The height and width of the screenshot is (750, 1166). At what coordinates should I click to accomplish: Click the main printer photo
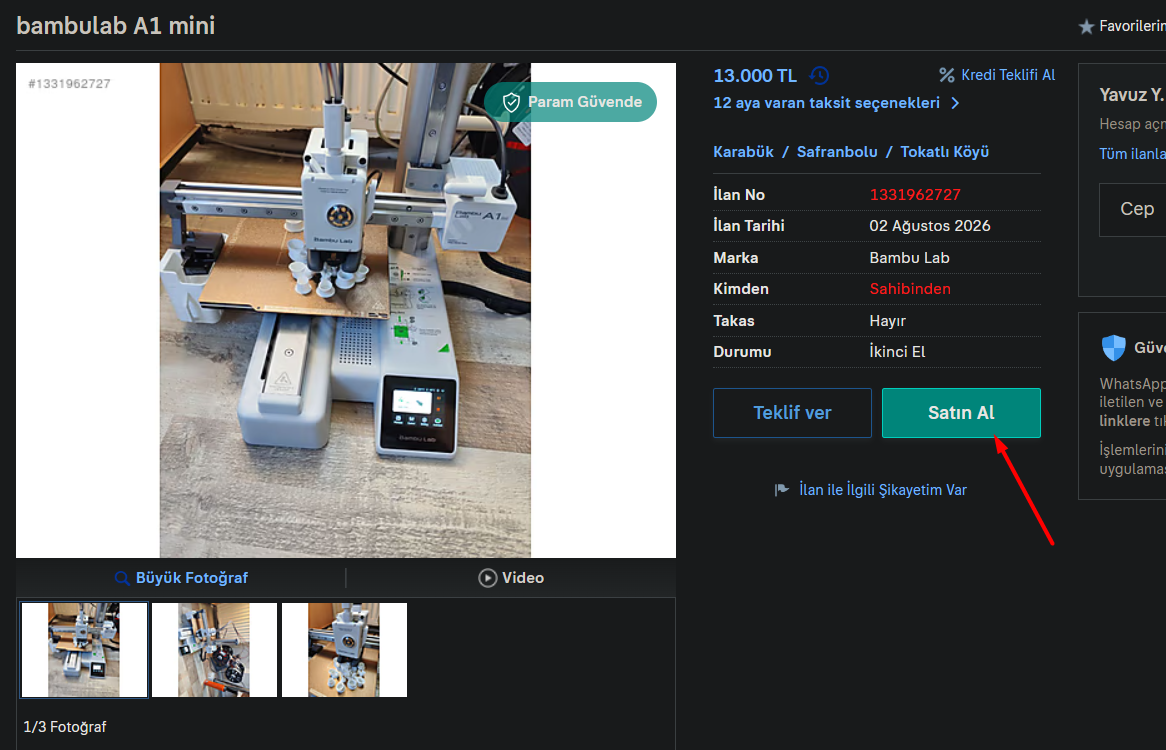pyautogui.click(x=345, y=310)
